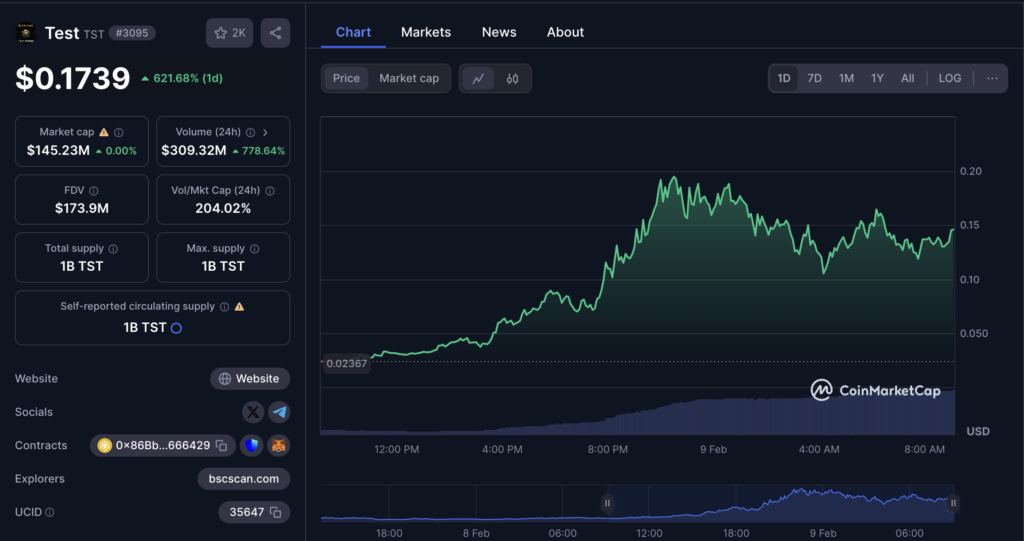The image size is (1024, 541).
Task: Add Test to watchlist via star button
Action: pos(229,33)
